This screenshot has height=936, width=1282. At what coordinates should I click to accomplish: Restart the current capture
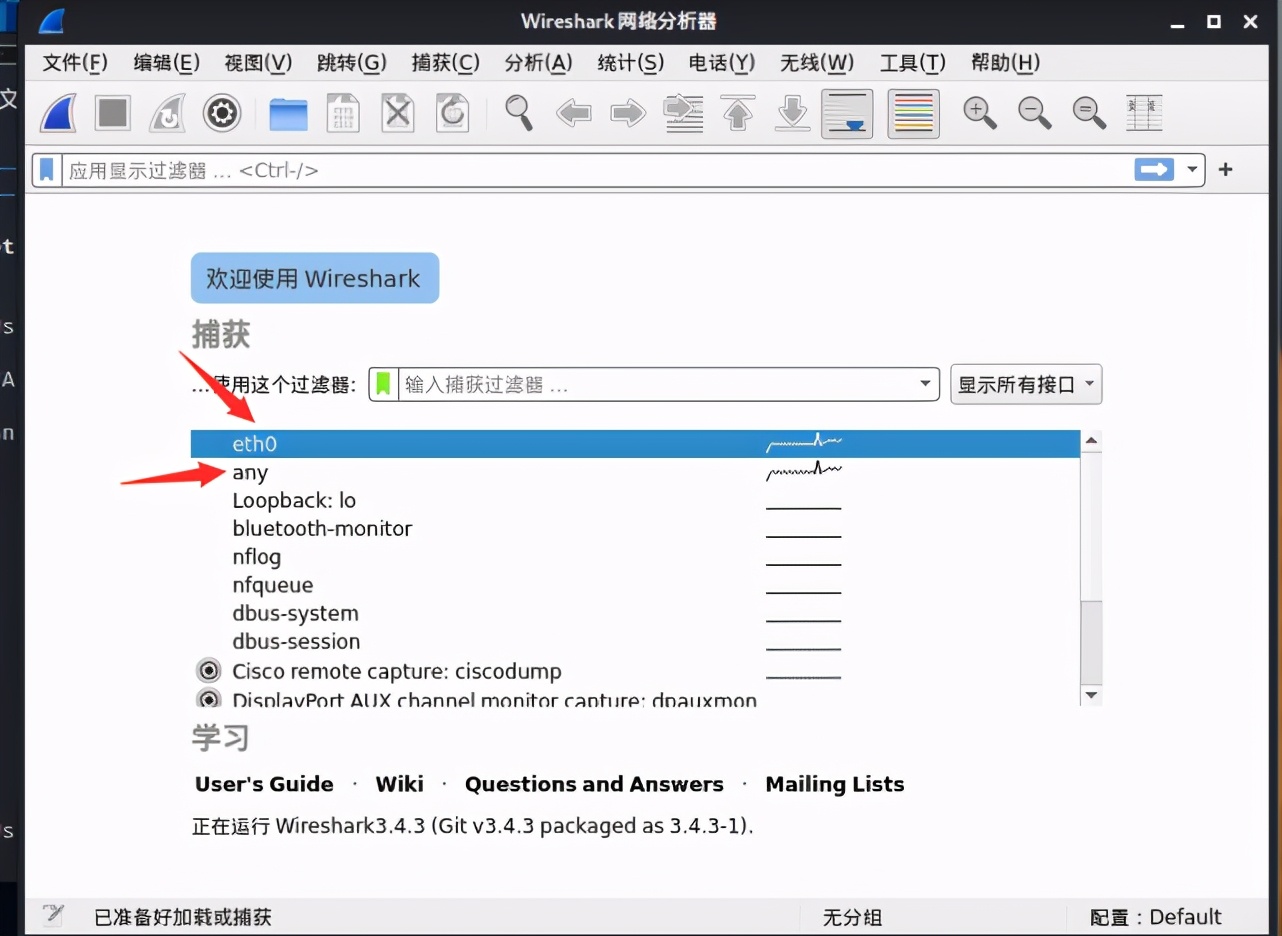click(x=167, y=113)
